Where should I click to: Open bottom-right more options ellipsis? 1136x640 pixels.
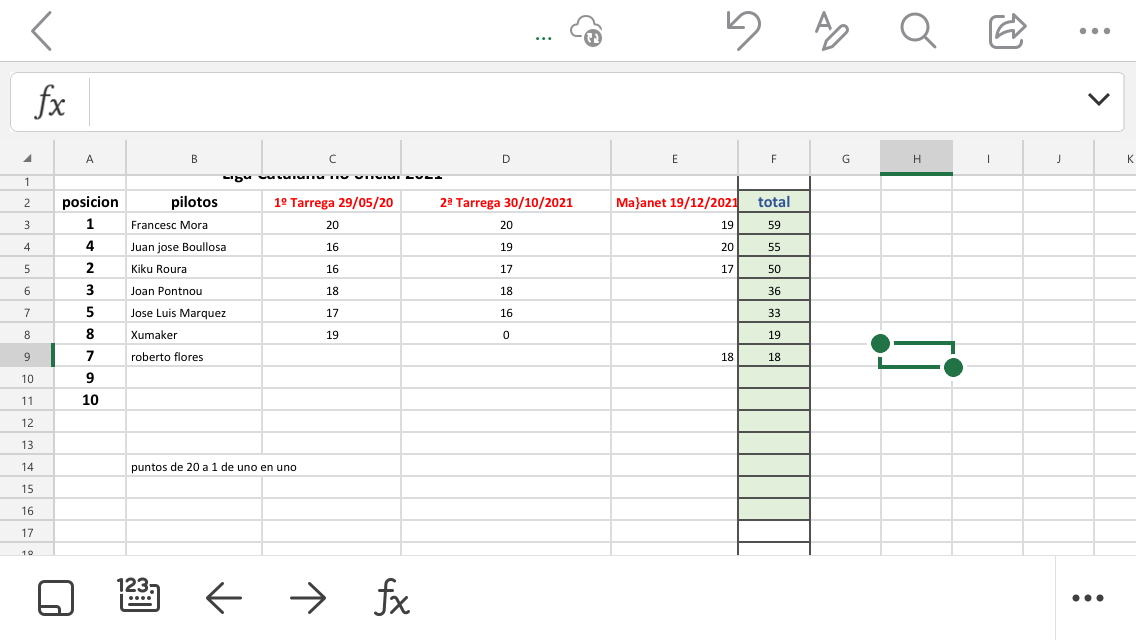click(1087, 598)
